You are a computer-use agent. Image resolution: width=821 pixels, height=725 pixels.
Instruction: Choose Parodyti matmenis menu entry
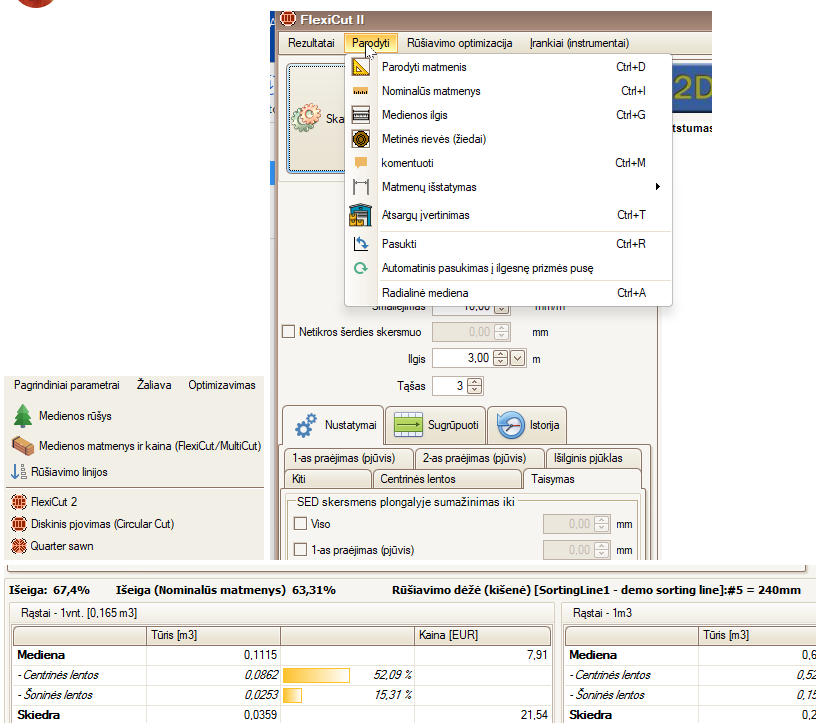[x=508, y=67]
